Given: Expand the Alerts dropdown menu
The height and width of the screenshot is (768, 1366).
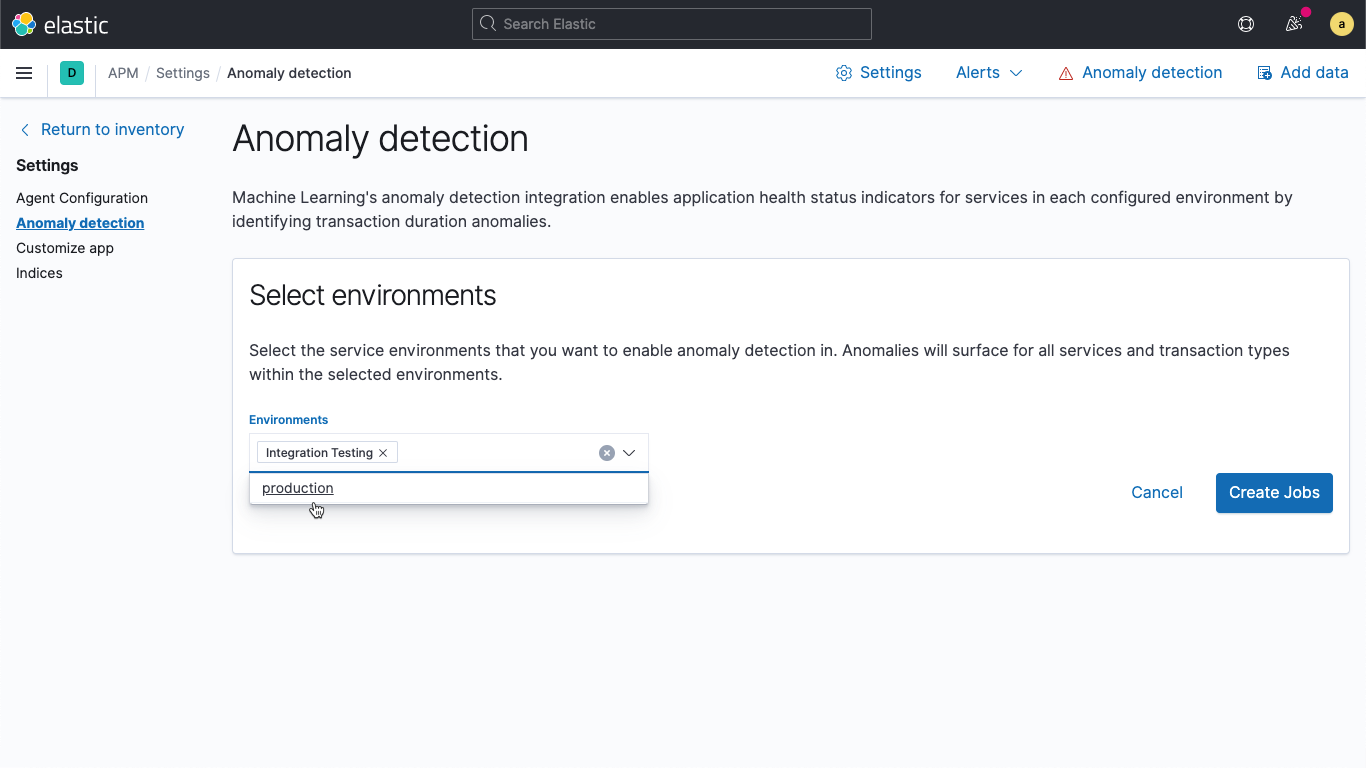Looking at the screenshot, I should pyautogui.click(x=989, y=73).
